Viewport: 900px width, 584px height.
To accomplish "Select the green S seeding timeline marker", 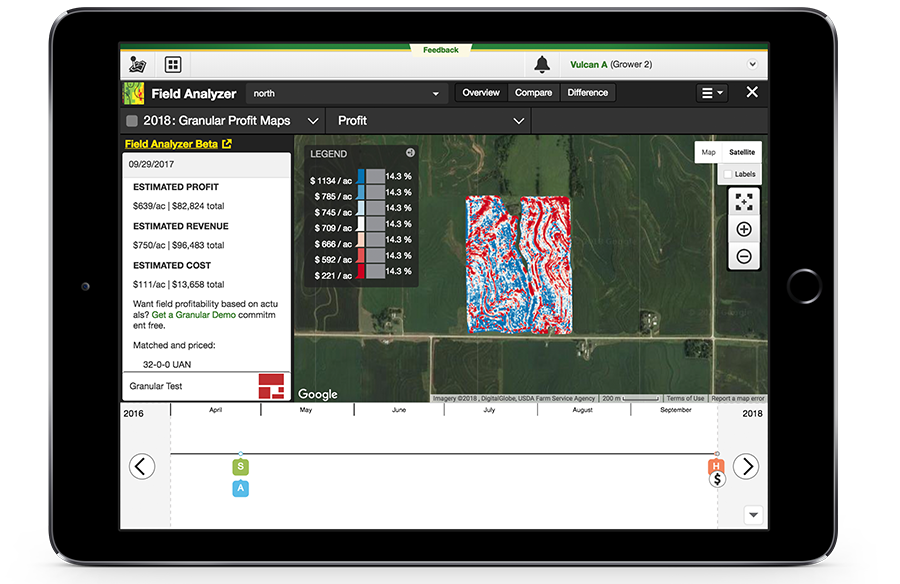I will [240, 466].
